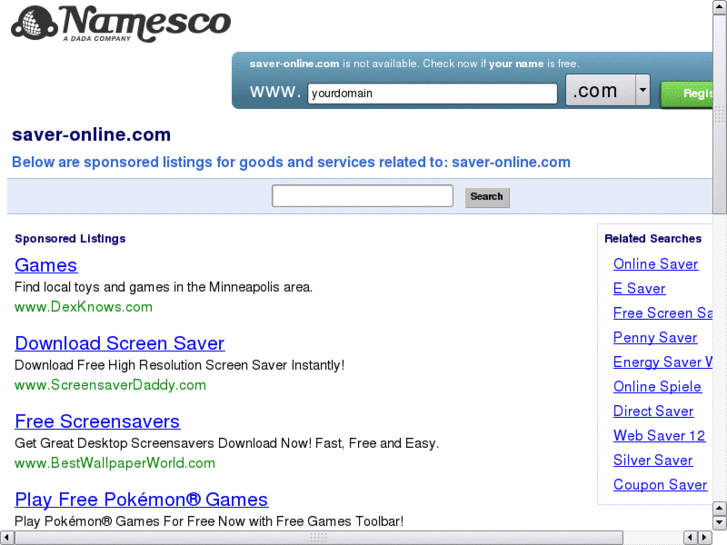Select Energy Saver related search

(663, 362)
